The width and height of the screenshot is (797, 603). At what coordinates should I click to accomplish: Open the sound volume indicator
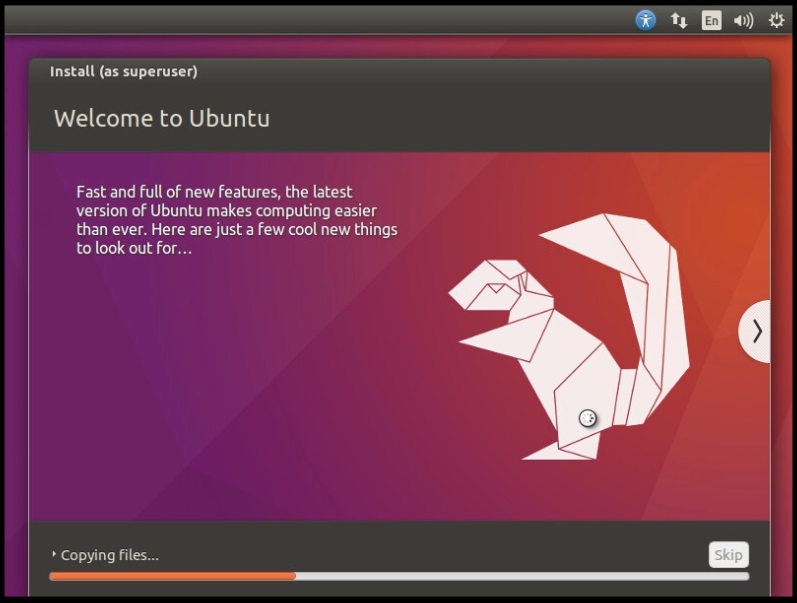743,20
